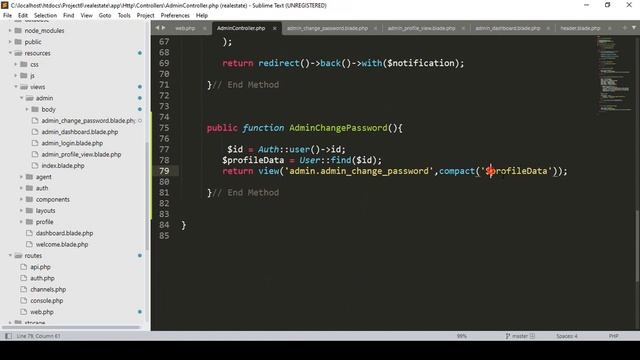Screen dimensions: 640x360
Task: Open the View menu
Action: (x=87, y=15)
